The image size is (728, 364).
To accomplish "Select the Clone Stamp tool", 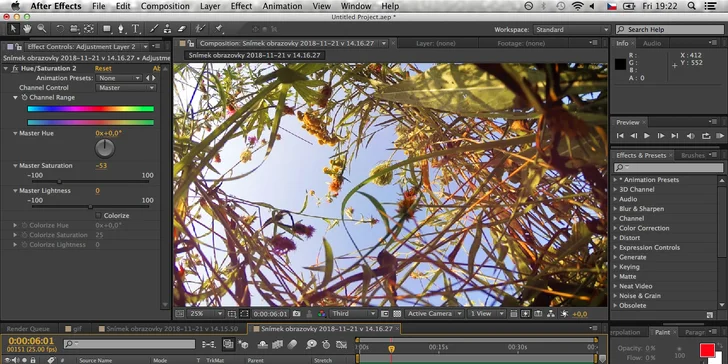I will [x=168, y=29].
